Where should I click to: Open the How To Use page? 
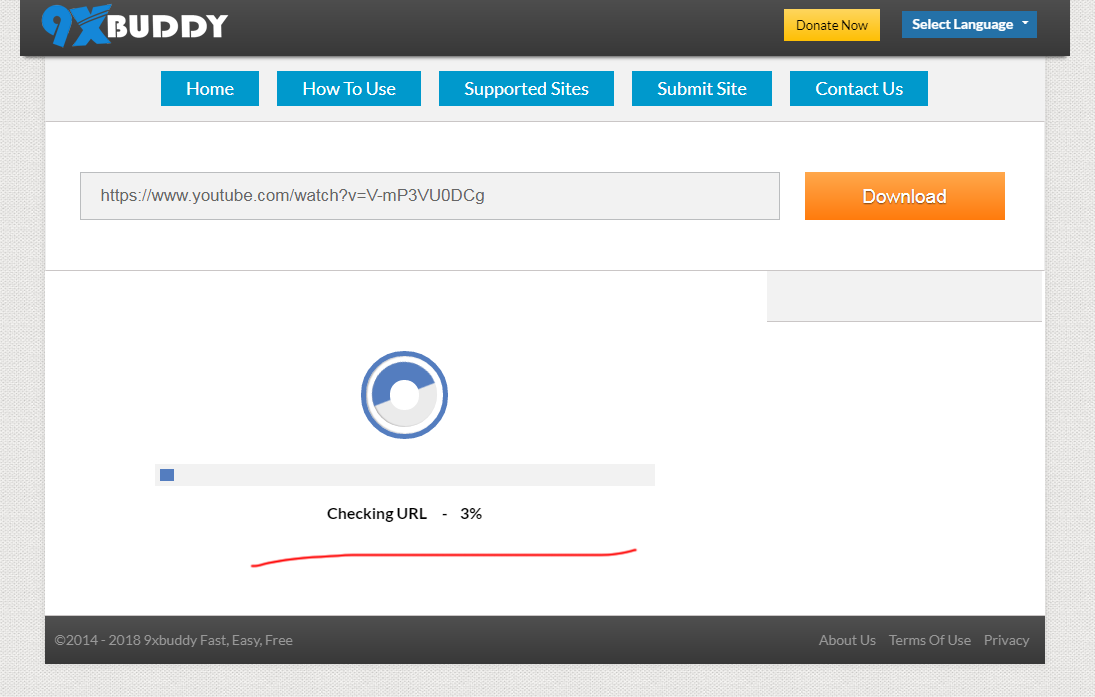(x=349, y=89)
